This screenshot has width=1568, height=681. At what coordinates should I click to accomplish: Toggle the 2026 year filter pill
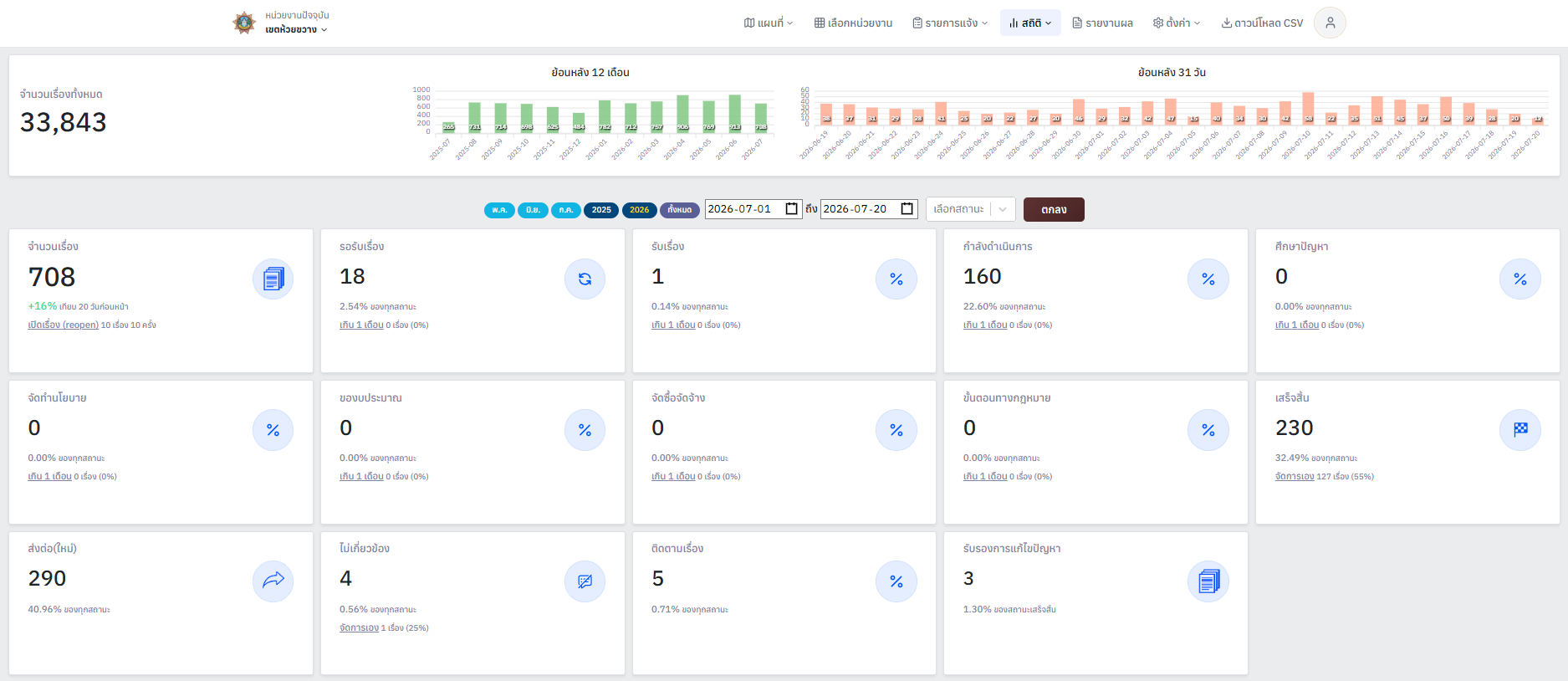(639, 210)
